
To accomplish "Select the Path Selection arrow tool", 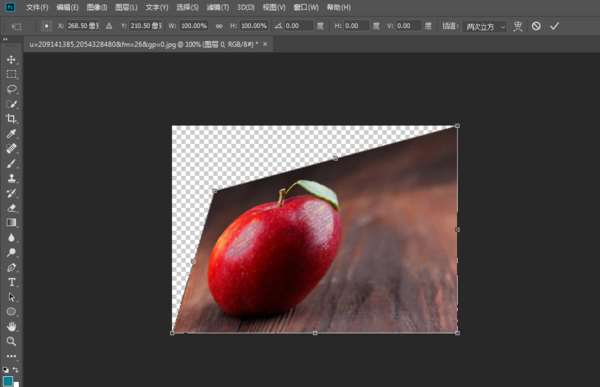I will 11,297.
